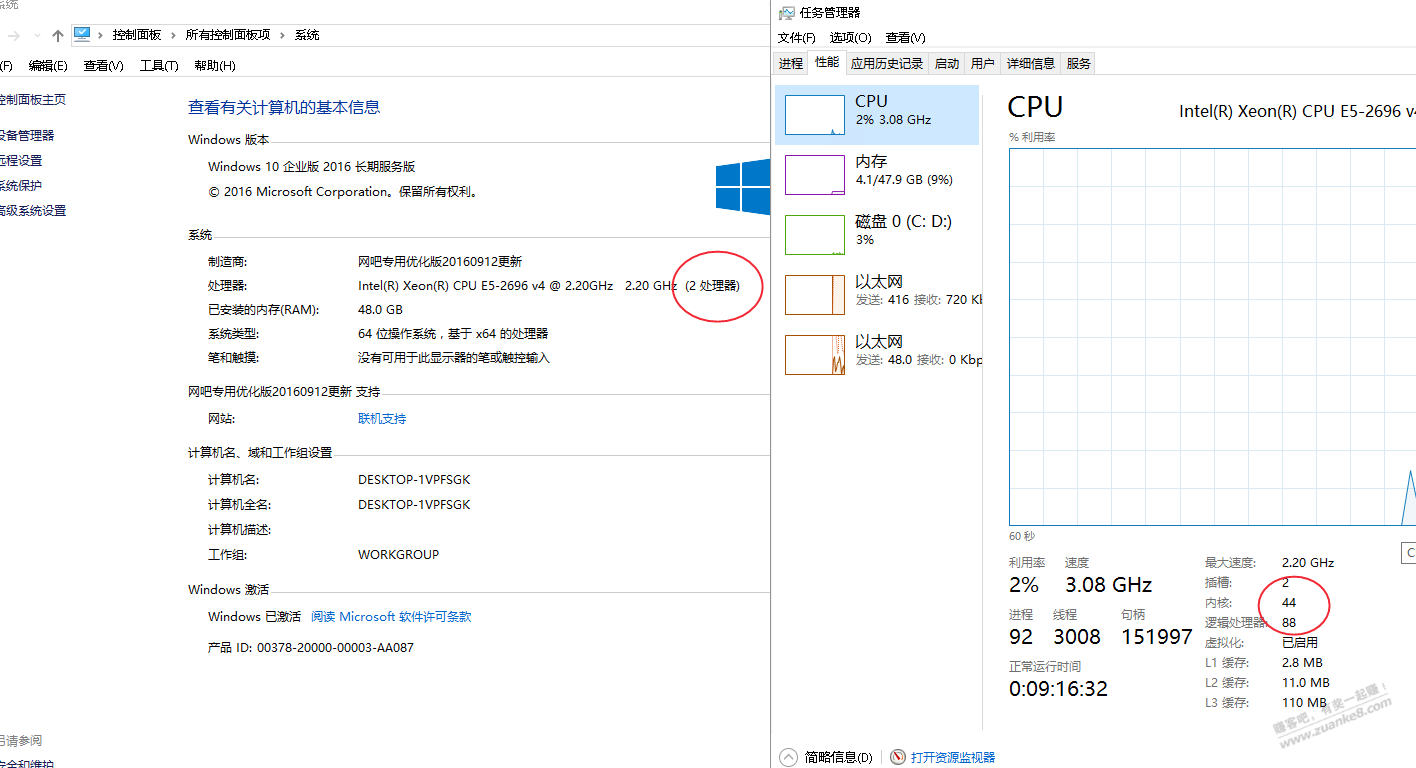1416x768 pixels.
Task: Click installed RAM value 48.0 GB
Action: coord(380,310)
